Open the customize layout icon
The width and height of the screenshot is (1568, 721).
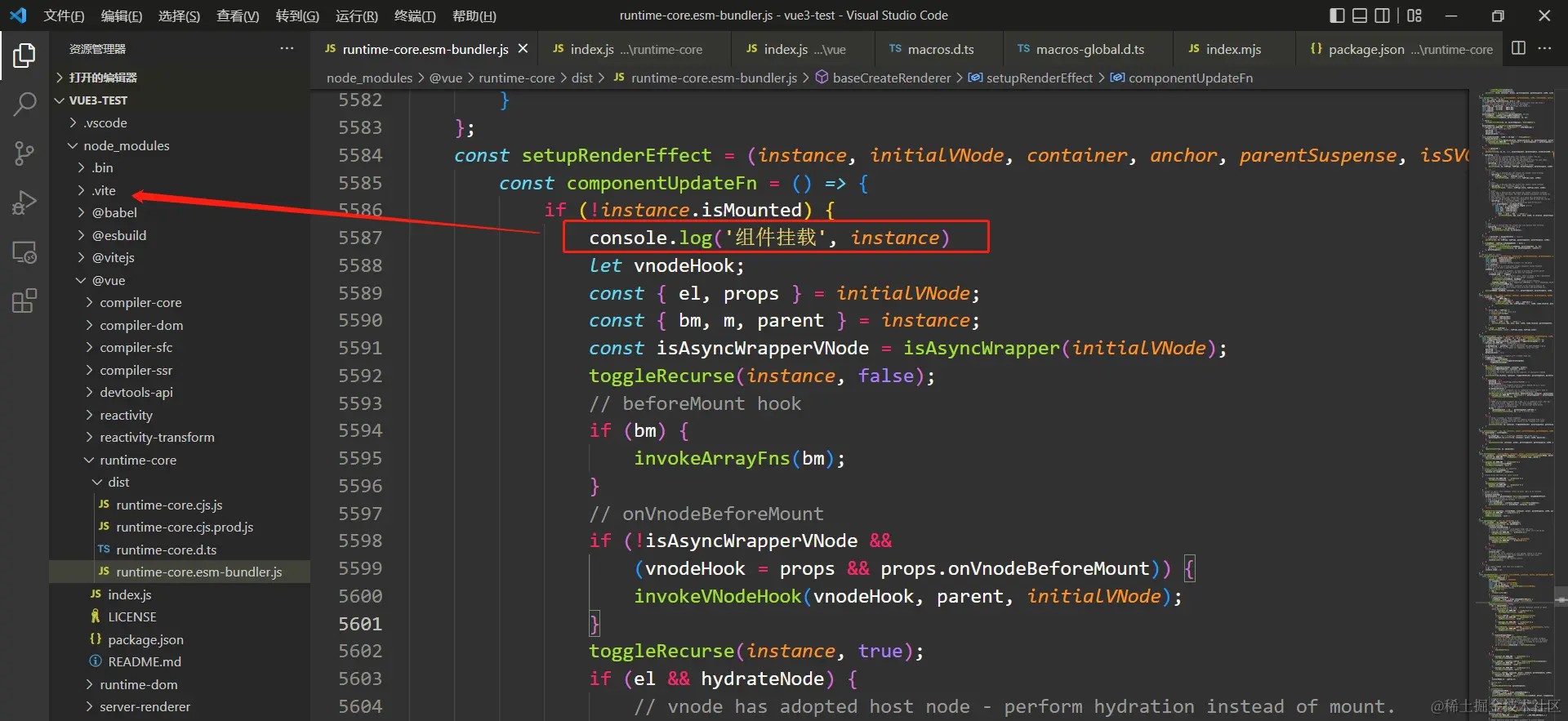pyautogui.click(x=1414, y=16)
